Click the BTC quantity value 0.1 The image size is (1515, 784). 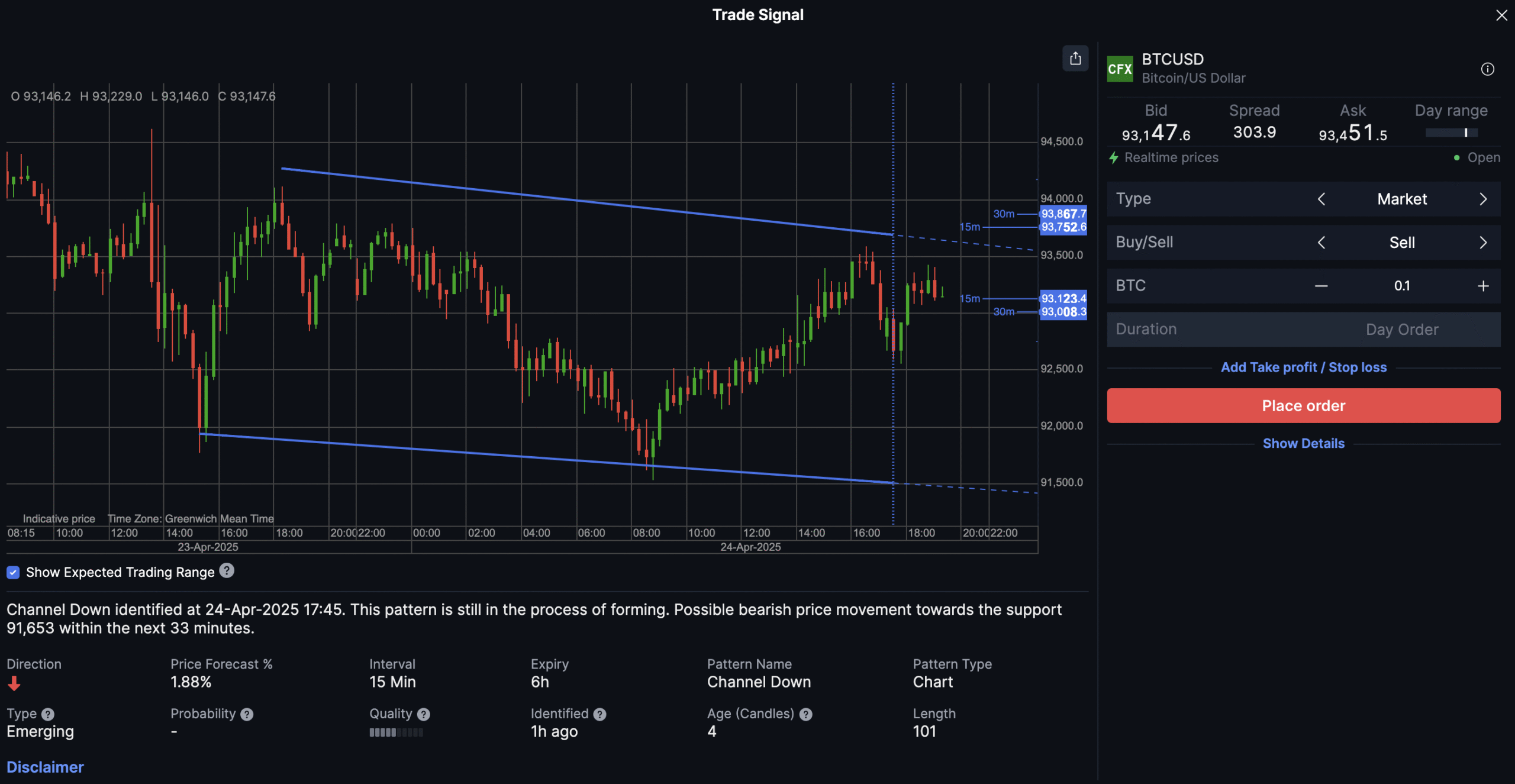1402,286
